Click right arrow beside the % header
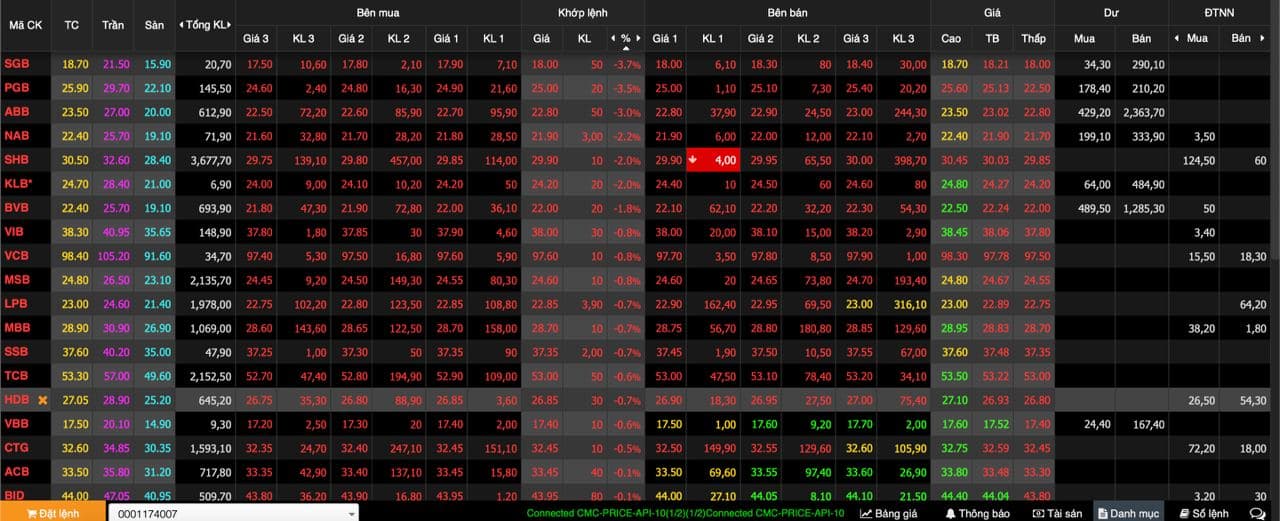Image resolution: width=1280 pixels, height=521 pixels. tap(638, 38)
